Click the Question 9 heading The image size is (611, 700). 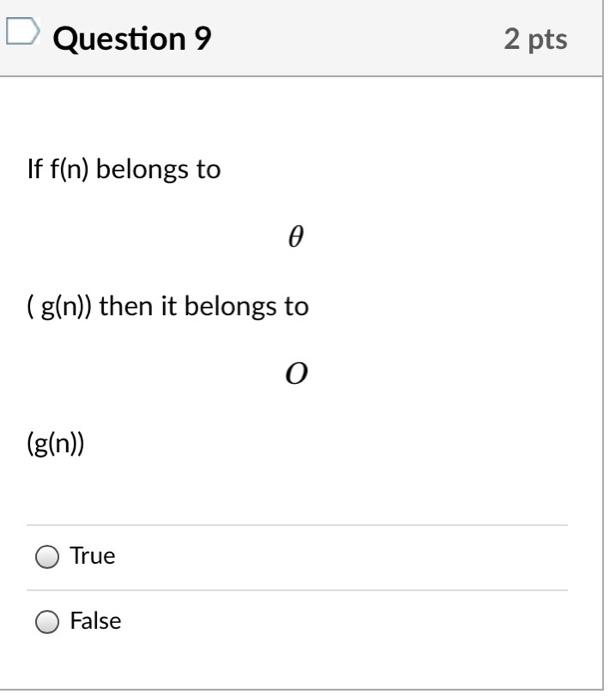pos(132,38)
